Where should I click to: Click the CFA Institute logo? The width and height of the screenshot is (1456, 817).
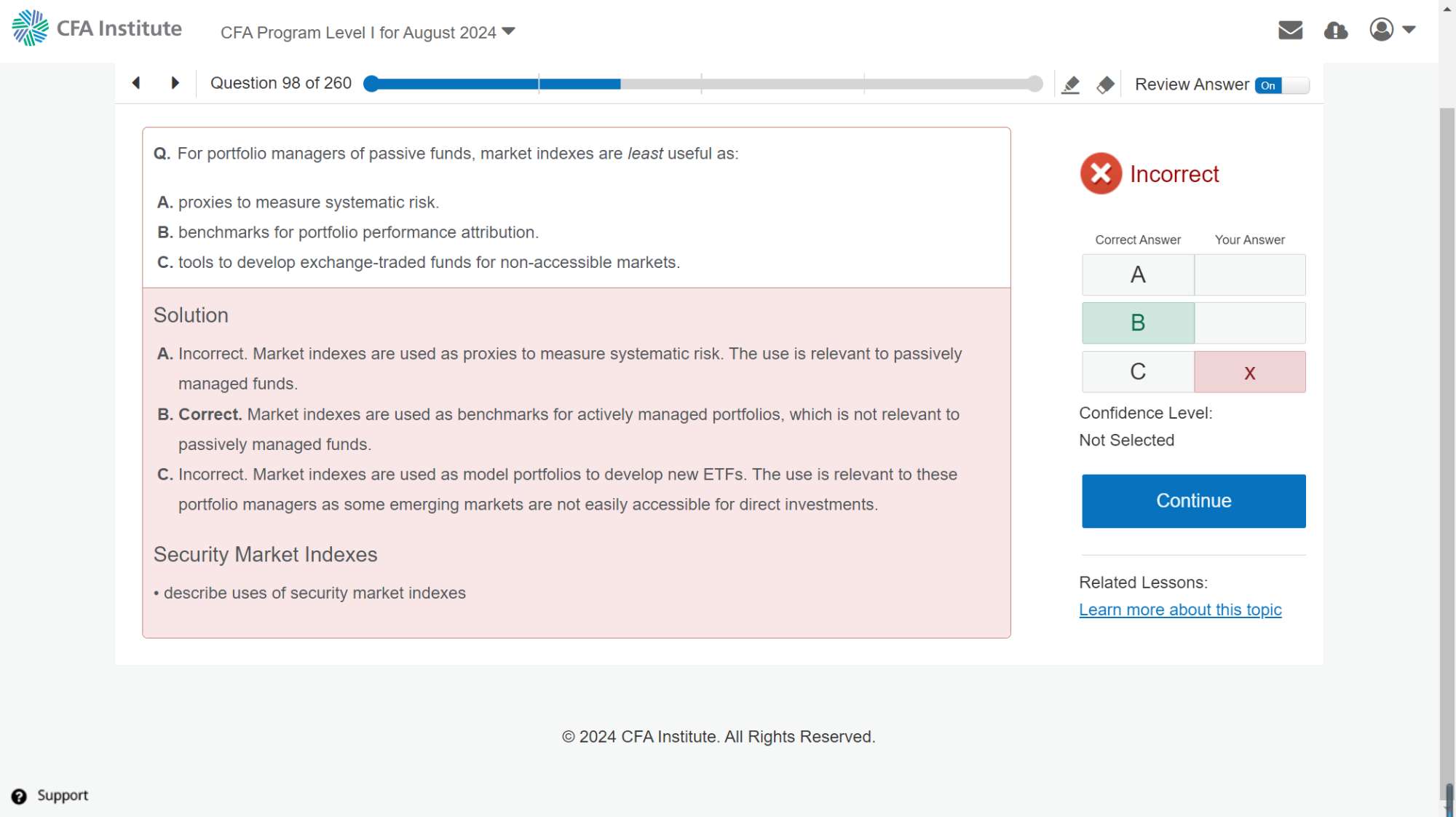click(97, 28)
